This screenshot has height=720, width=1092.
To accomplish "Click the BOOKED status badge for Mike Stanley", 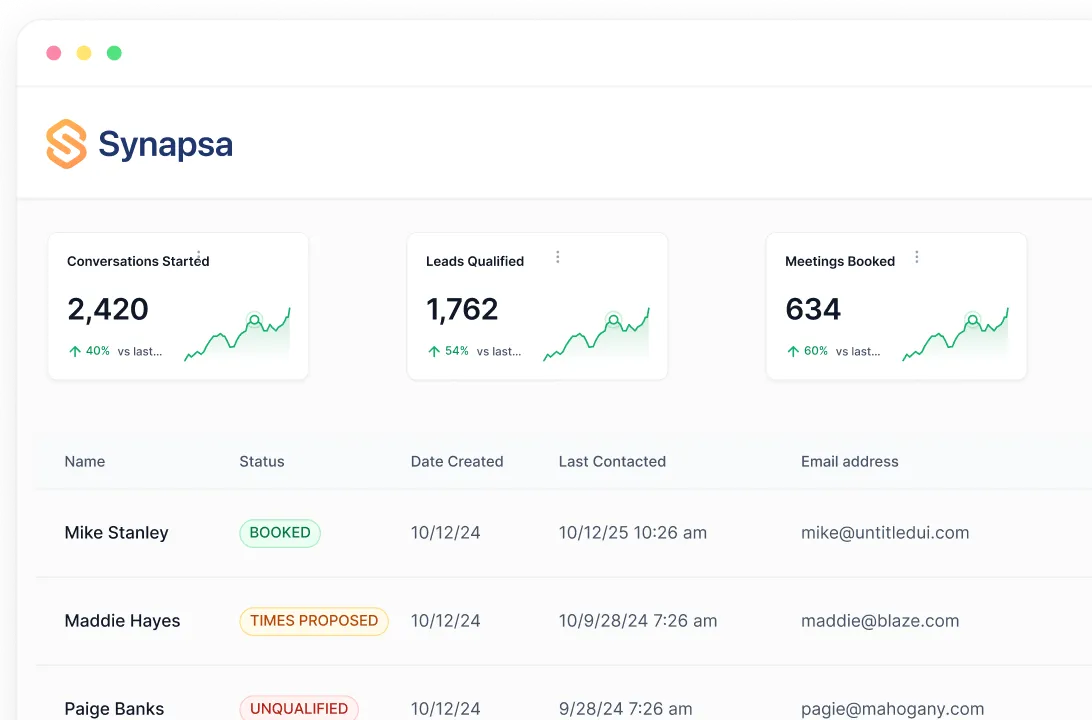I will tap(279, 533).
